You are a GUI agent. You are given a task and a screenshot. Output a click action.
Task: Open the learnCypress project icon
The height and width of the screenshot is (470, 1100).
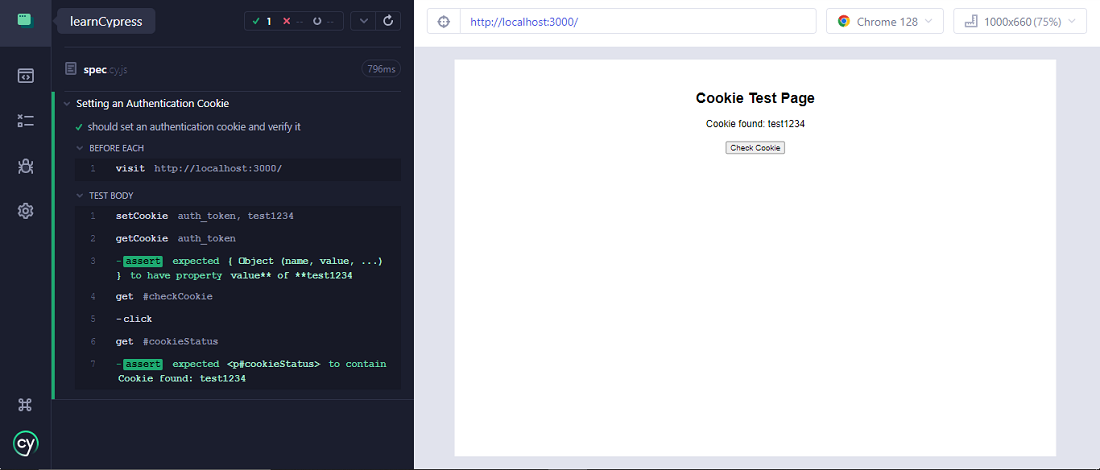point(25,20)
